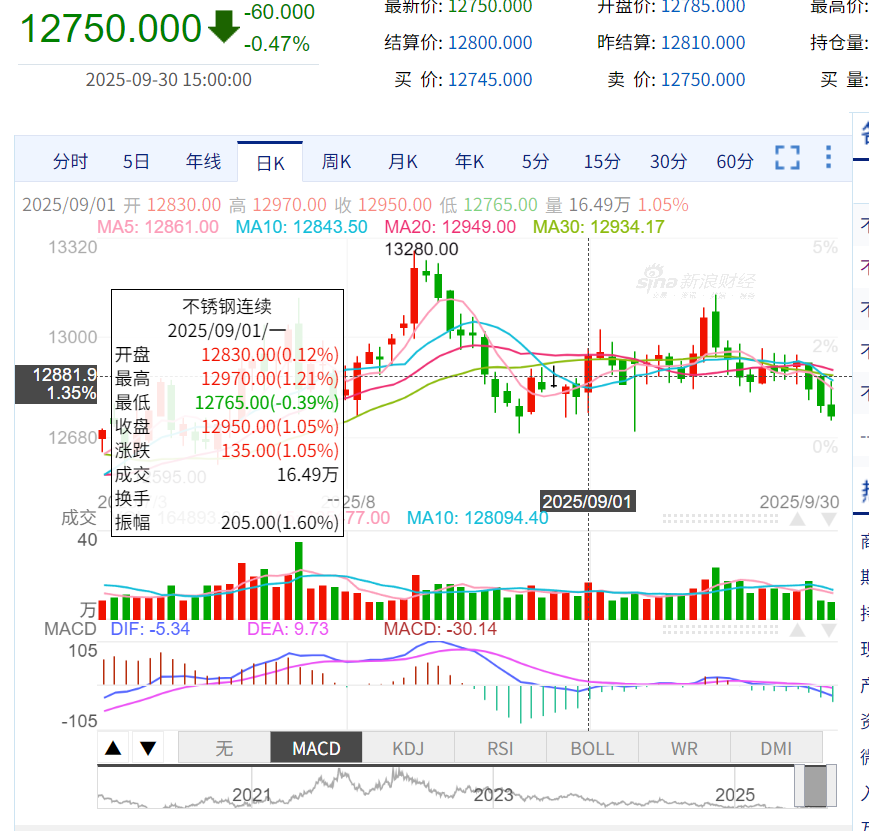Click the gray range slider handle
The image size is (869, 831).
coord(815,786)
